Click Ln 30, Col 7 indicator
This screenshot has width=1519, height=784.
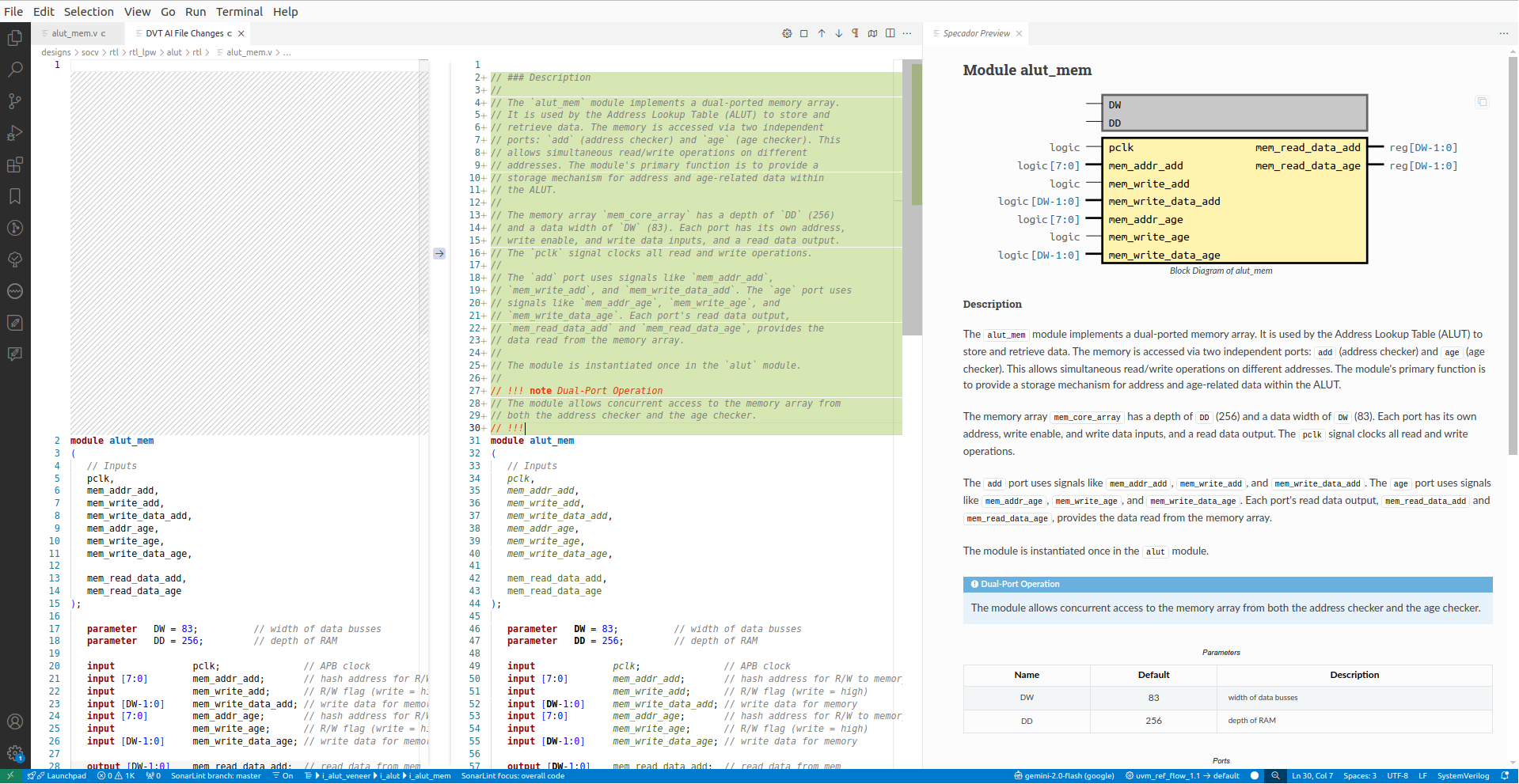pos(1312,776)
